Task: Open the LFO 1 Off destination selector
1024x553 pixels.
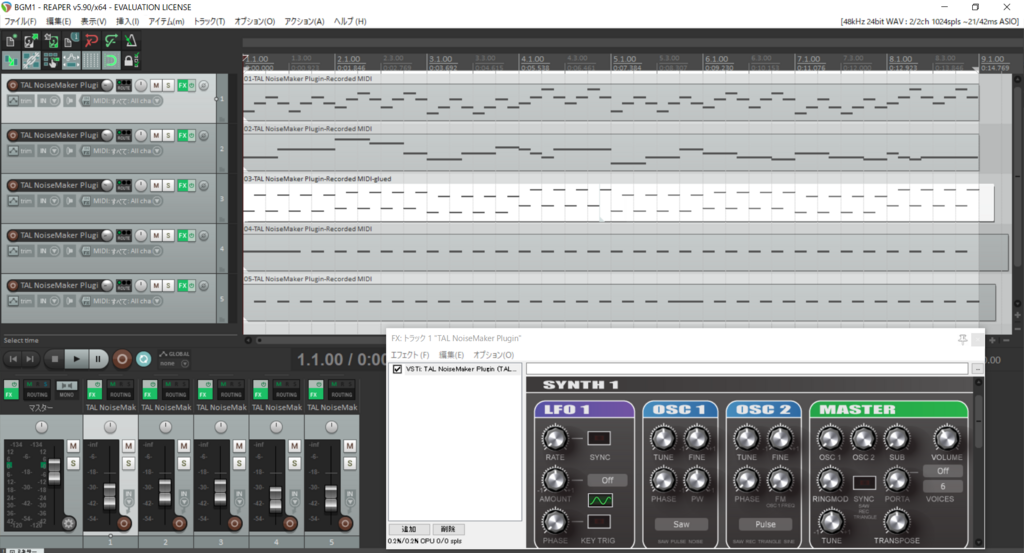Action: (607, 480)
